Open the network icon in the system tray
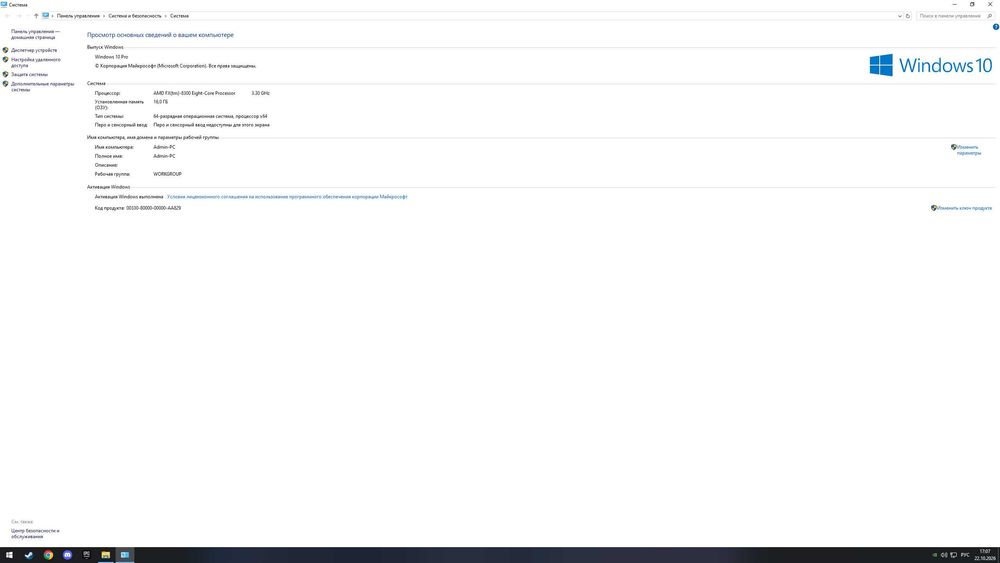The height and width of the screenshot is (563, 1000). 953,555
